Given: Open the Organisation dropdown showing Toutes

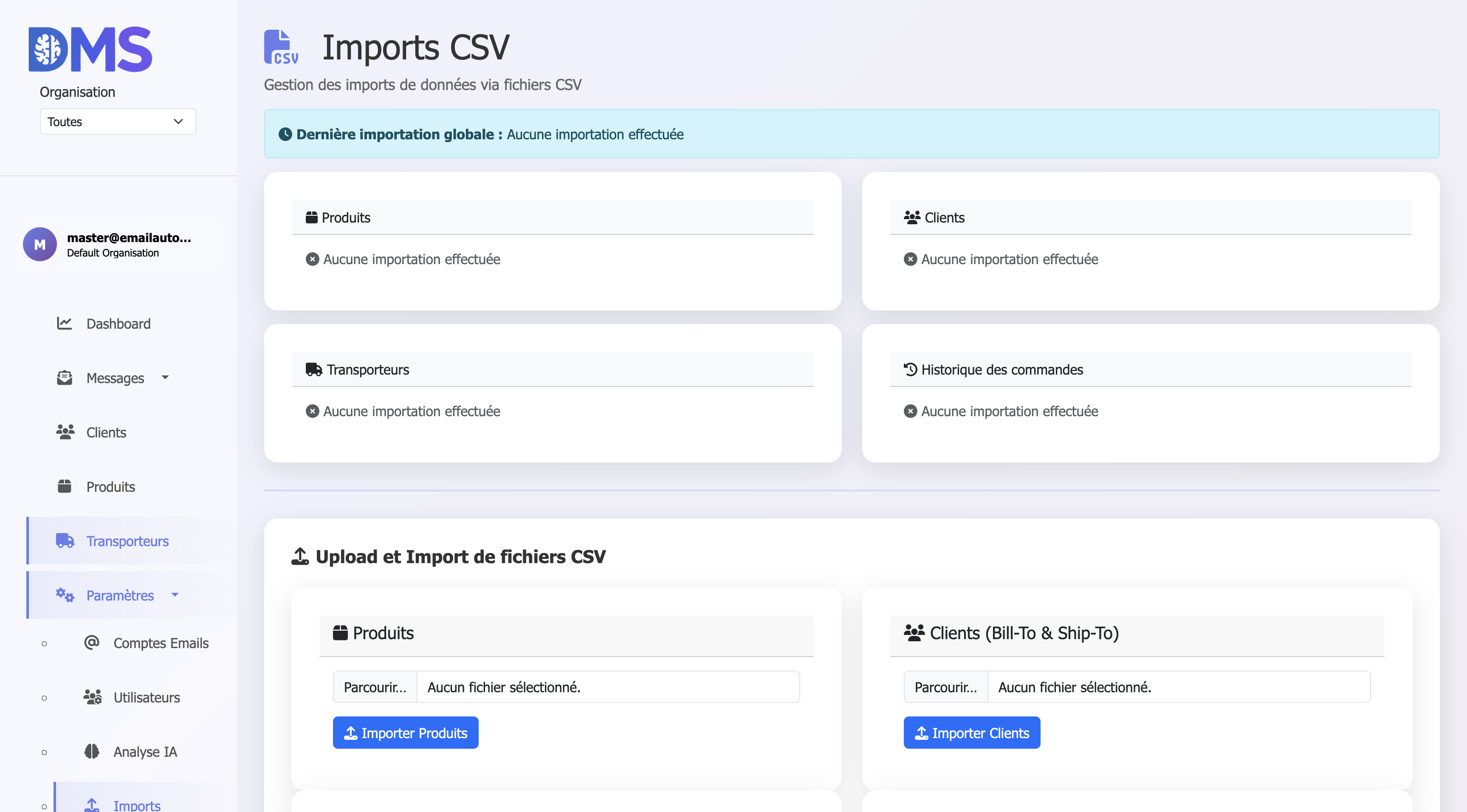Looking at the screenshot, I should click(x=118, y=122).
